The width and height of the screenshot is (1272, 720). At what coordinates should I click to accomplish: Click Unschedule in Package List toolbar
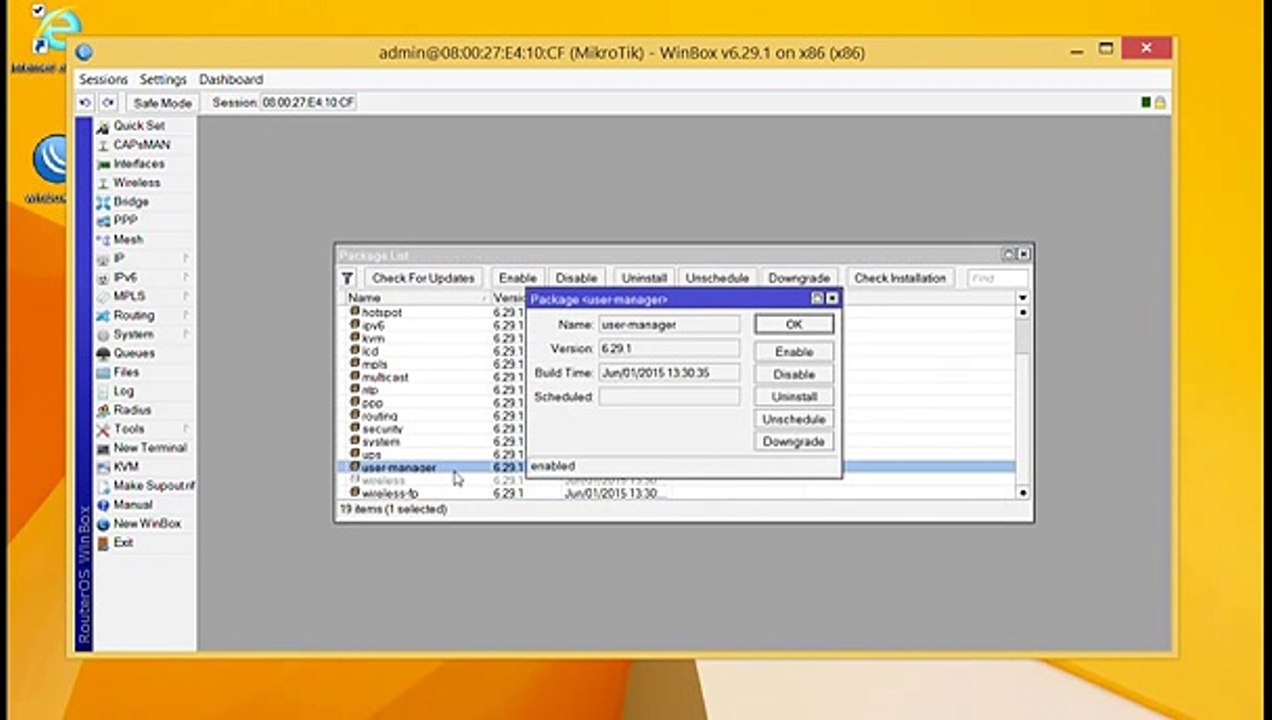[x=718, y=278]
